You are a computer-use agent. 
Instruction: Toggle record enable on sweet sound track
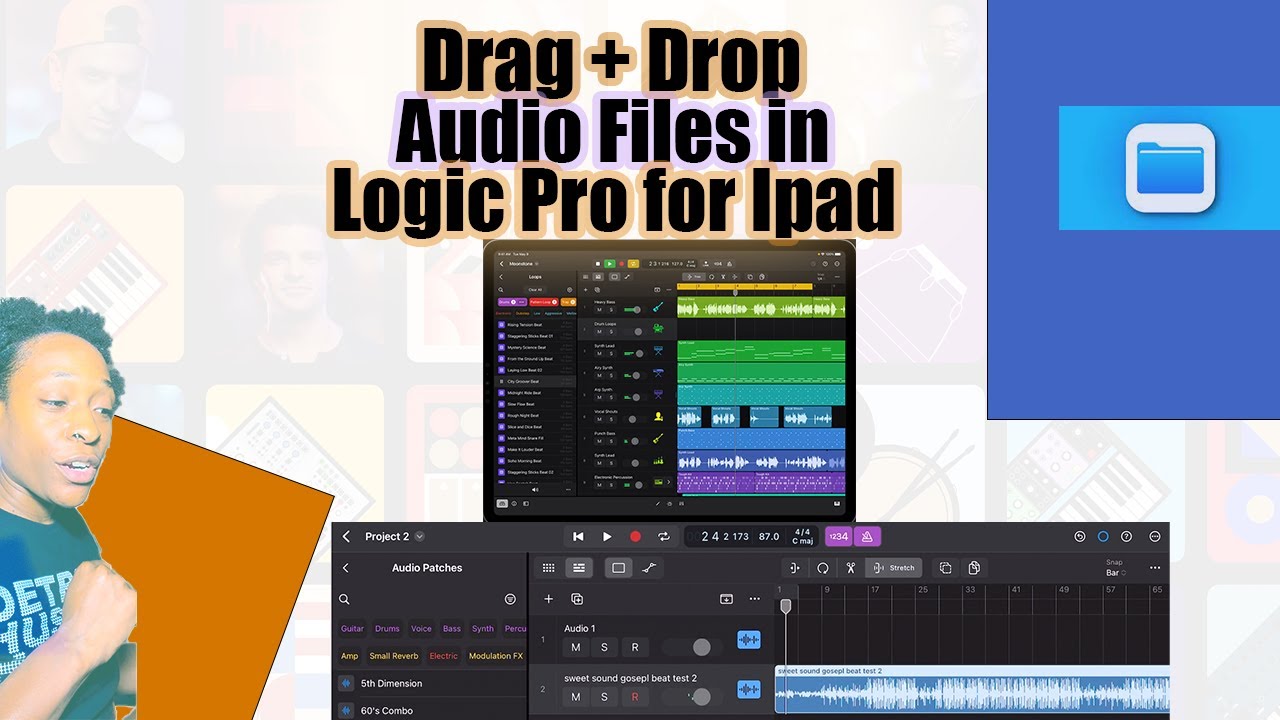[x=634, y=697]
